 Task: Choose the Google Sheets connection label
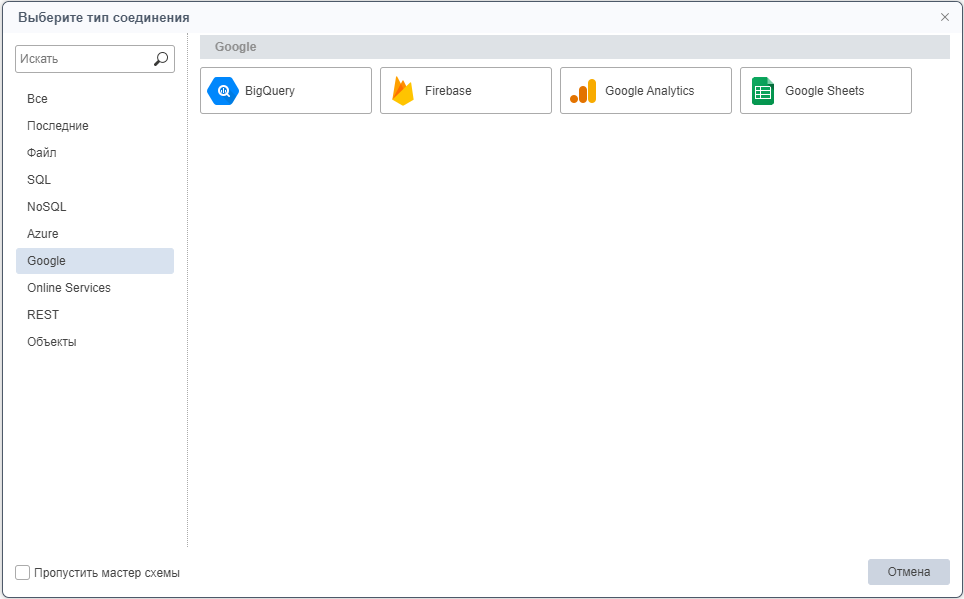tap(824, 91)
